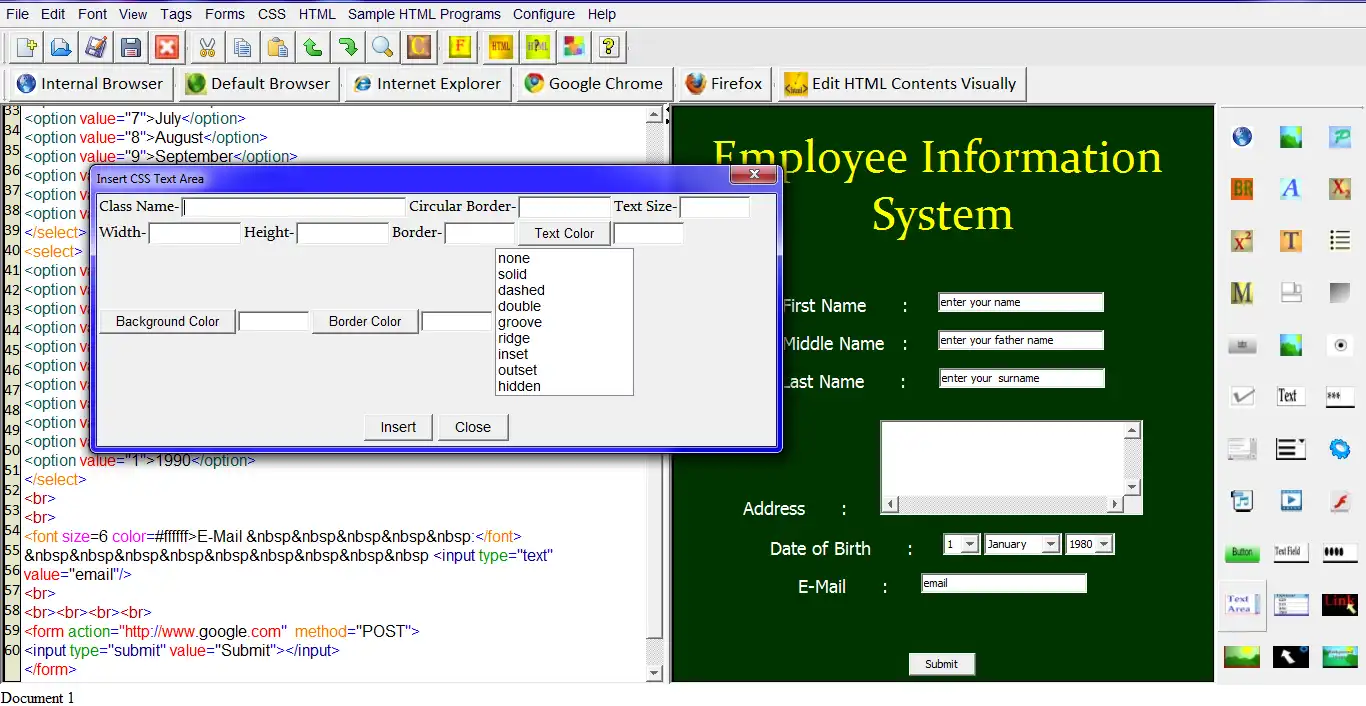This screenshot has width=1366, height=706.
Task: Click the Circular Border input field
Action: pyautogui.click(x=564, y=207)
